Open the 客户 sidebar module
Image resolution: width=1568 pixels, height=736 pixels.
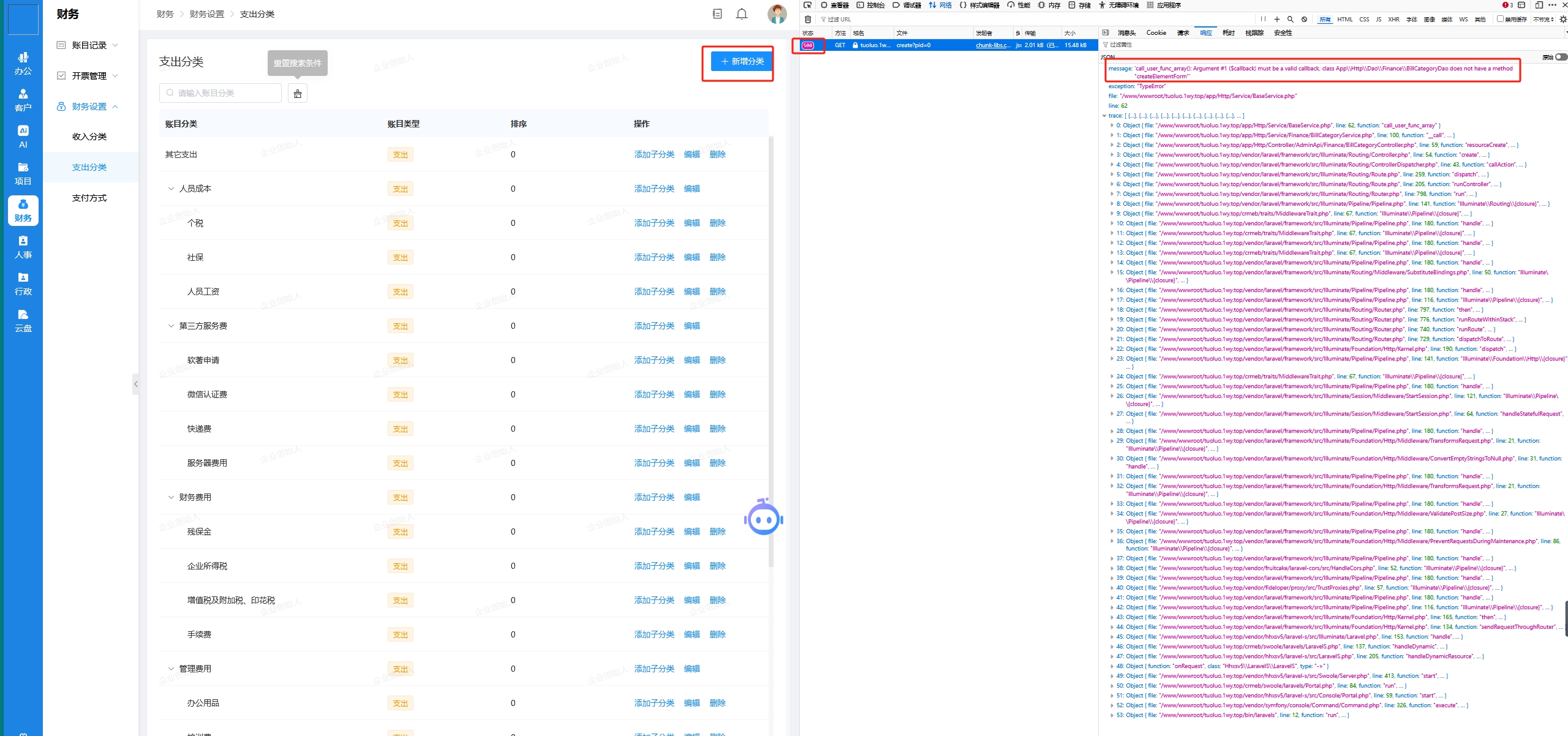click(x=23, y=100)
